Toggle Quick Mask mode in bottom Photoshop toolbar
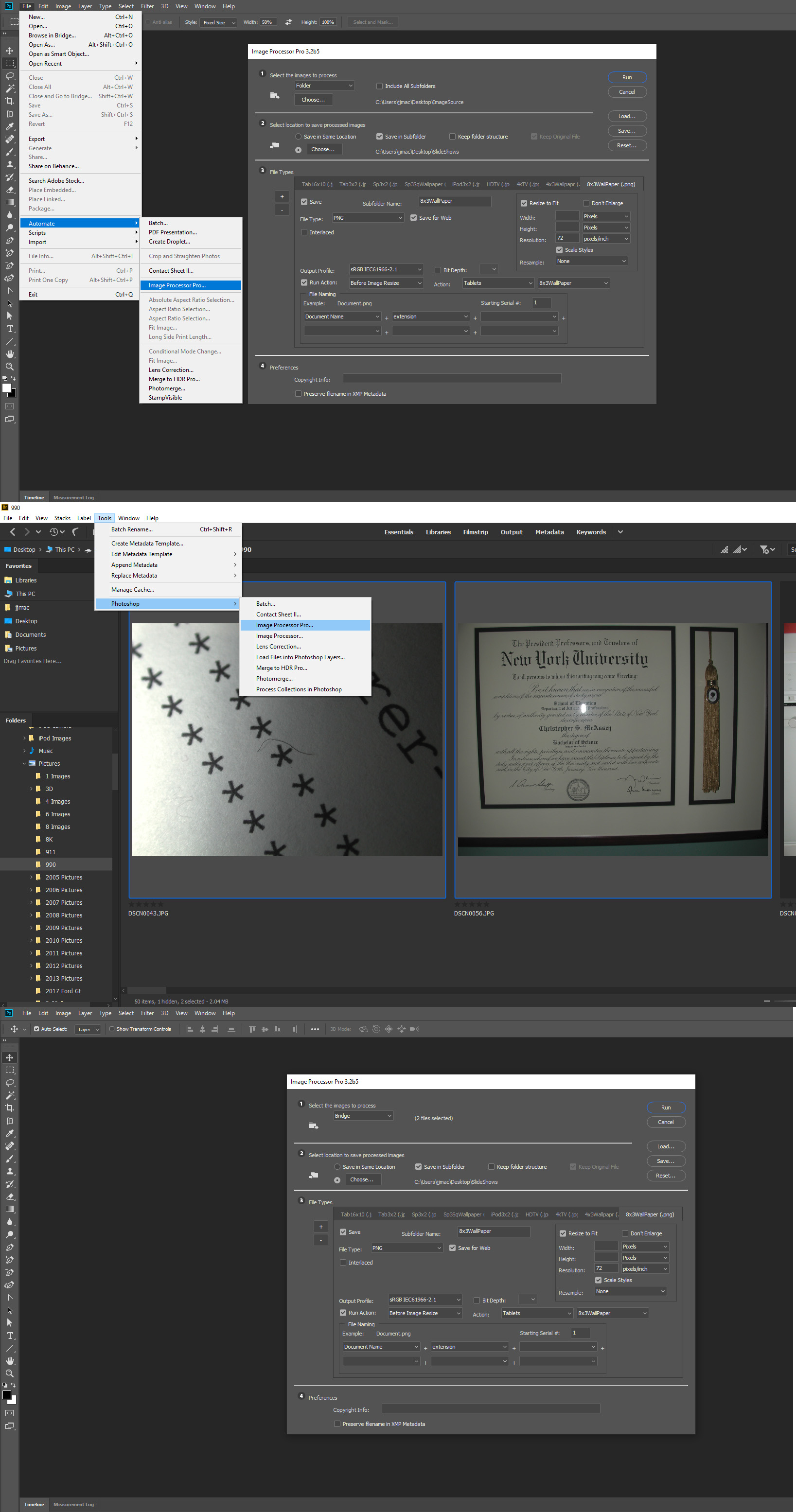 point(9,1413)
